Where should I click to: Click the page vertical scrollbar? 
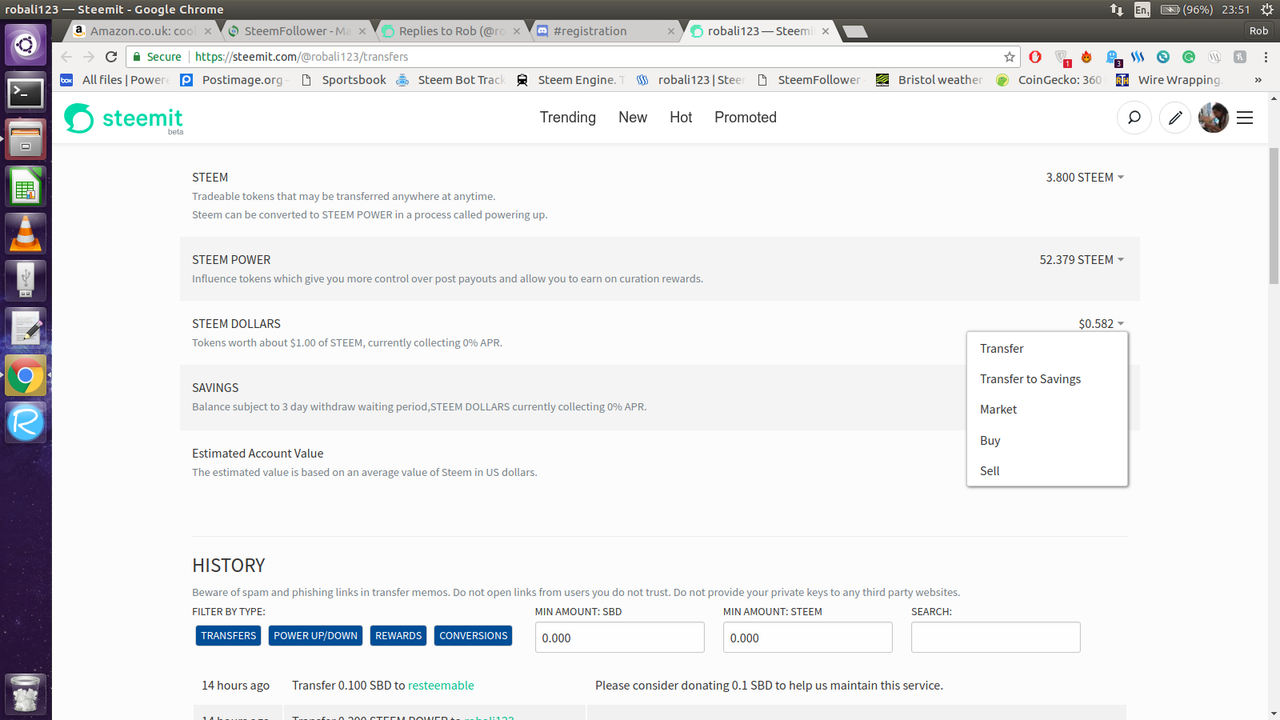1273,214
